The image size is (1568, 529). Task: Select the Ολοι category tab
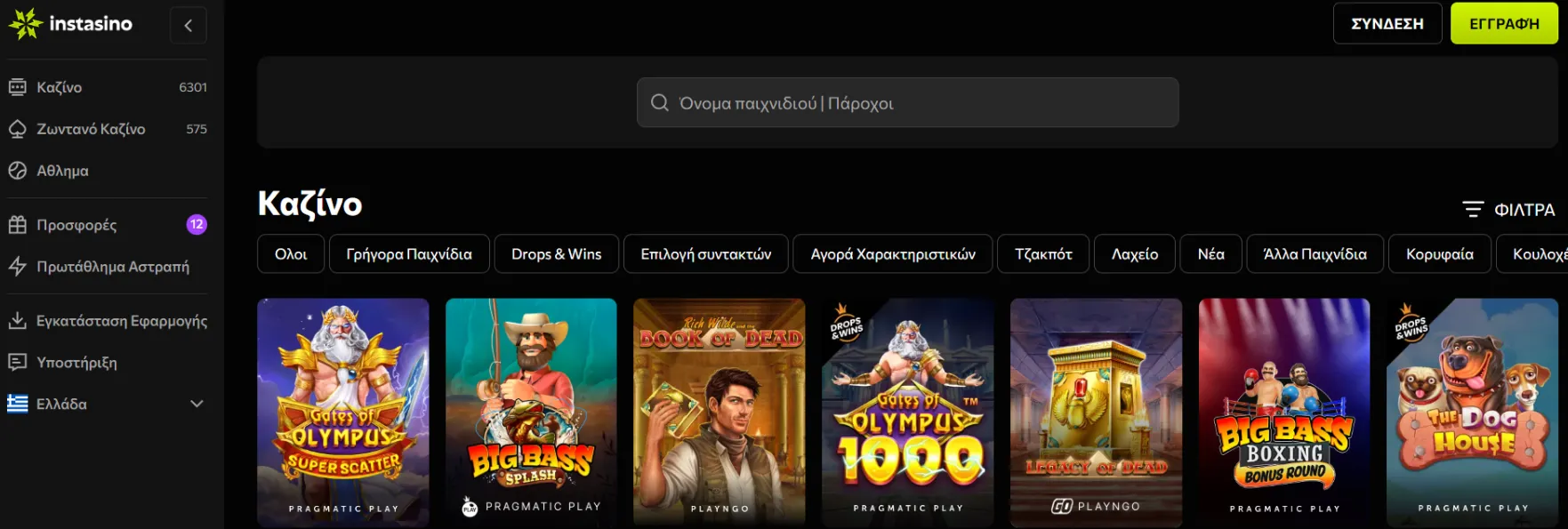click(x=291, y=254)
